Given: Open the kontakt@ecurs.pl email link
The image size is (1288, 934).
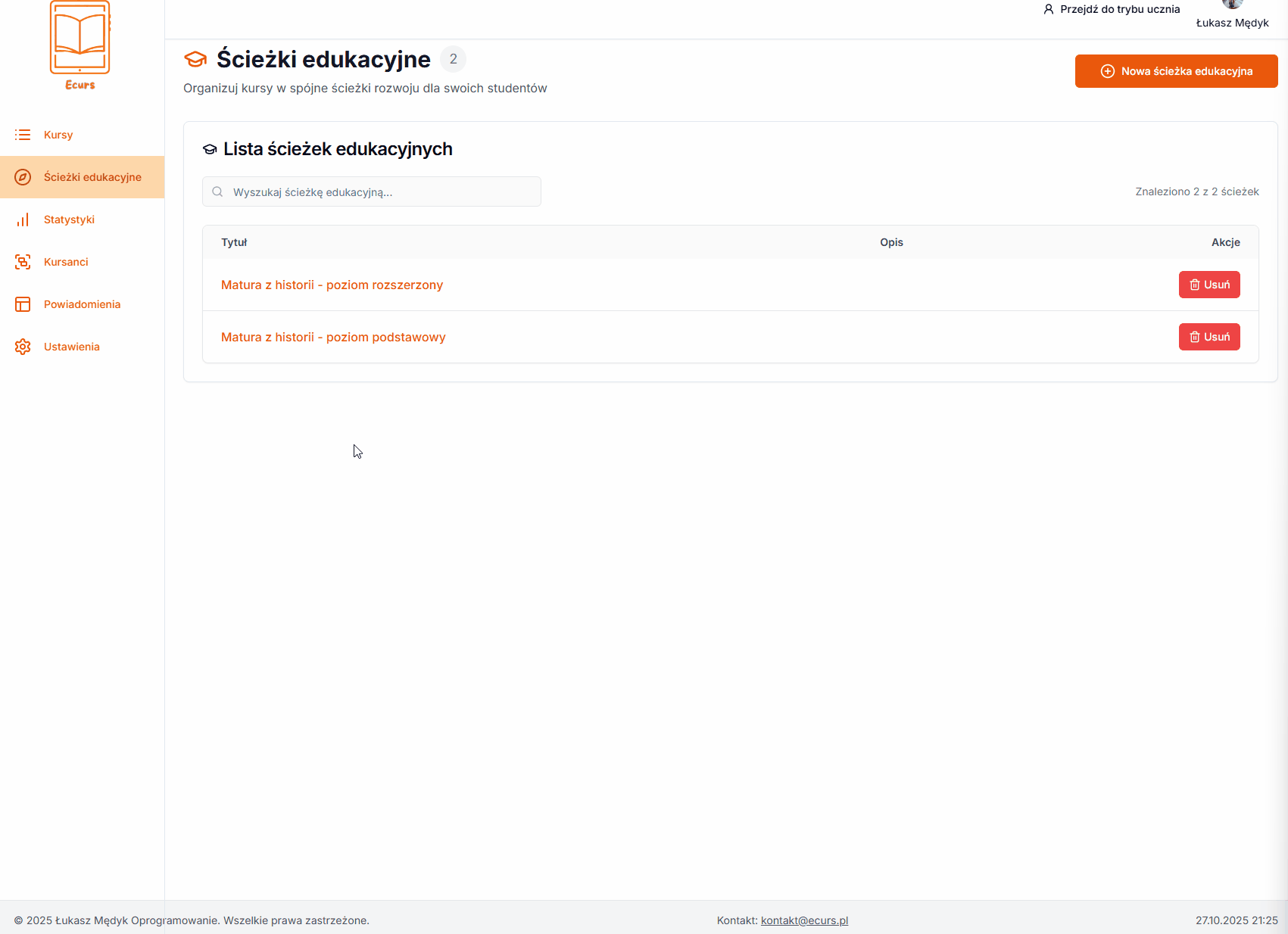Looking at the screenshot, I should [x=804, y=920].
